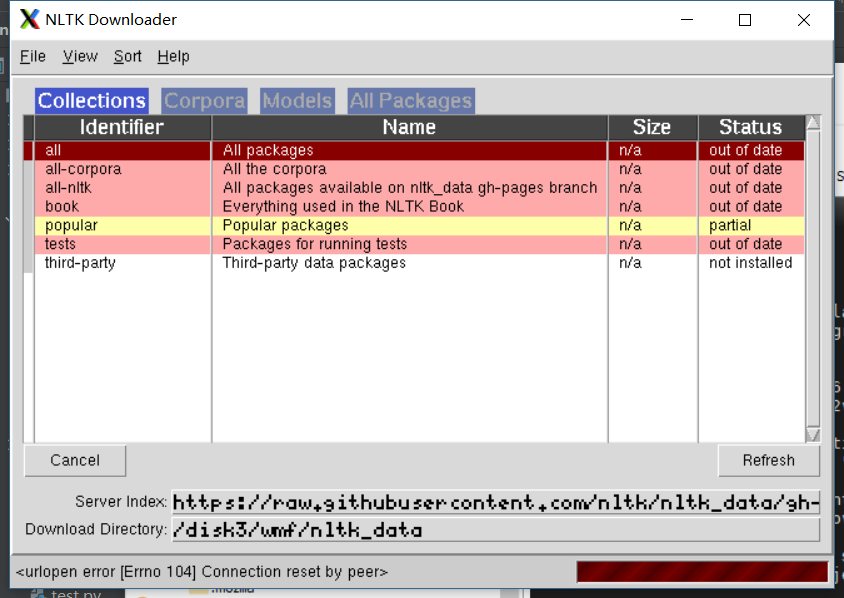Click the 'not installed' status cell

751,263
